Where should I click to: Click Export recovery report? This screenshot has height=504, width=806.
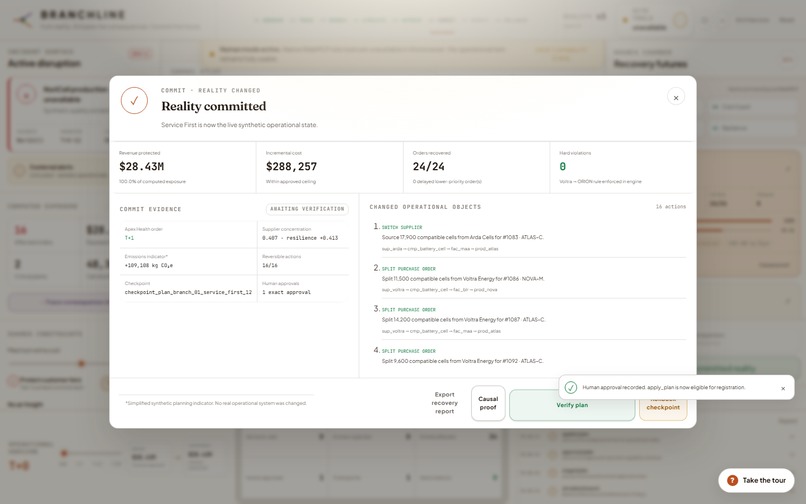[444, 403]
